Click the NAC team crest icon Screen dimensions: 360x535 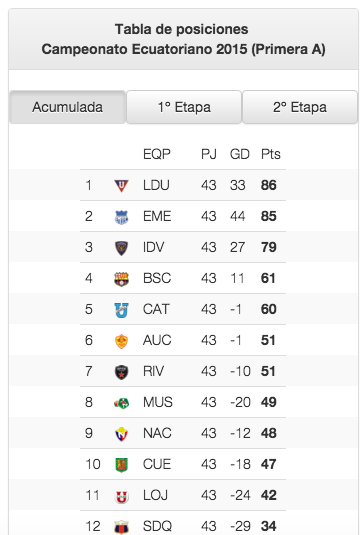point(121,434)
